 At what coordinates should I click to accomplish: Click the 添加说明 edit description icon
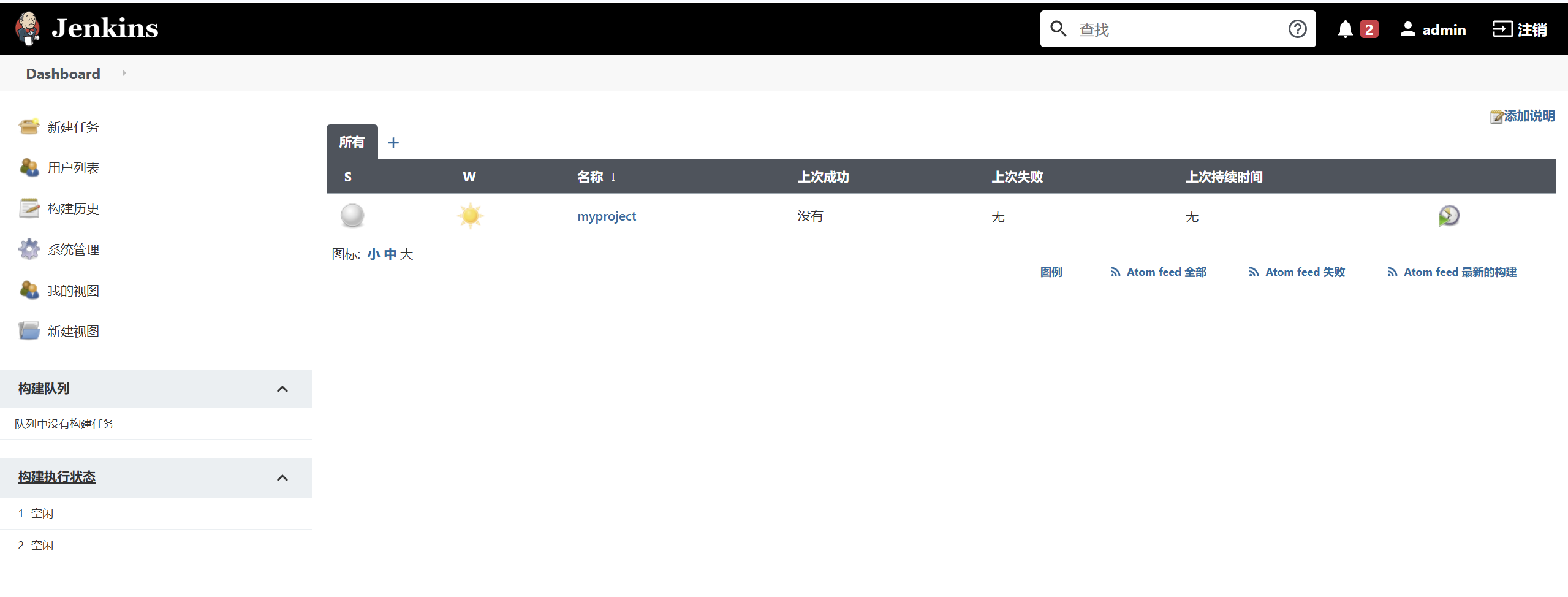[1497, 116]
